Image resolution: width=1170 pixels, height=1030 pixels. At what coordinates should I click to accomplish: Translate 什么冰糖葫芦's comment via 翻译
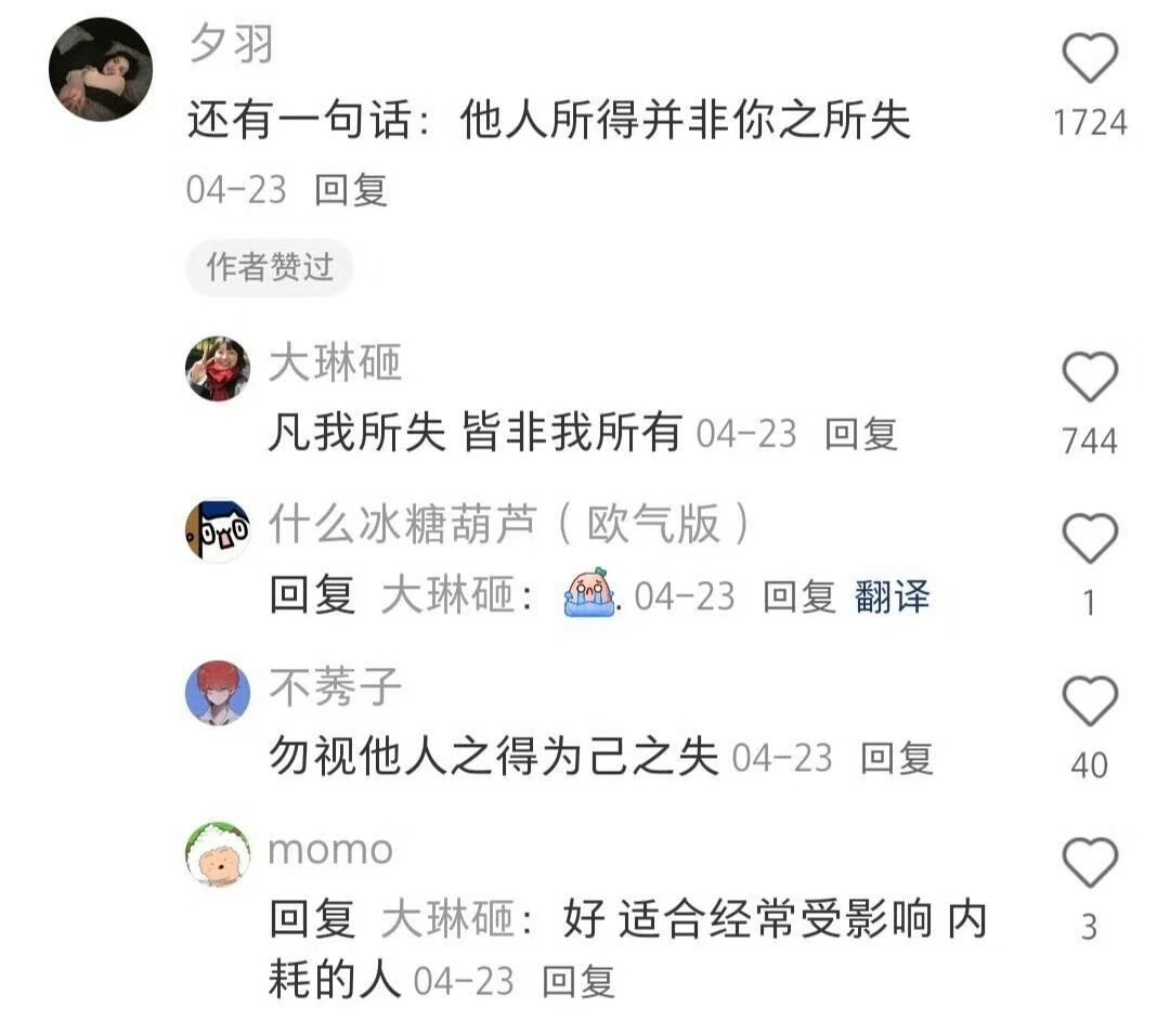(x=892, y=596)
